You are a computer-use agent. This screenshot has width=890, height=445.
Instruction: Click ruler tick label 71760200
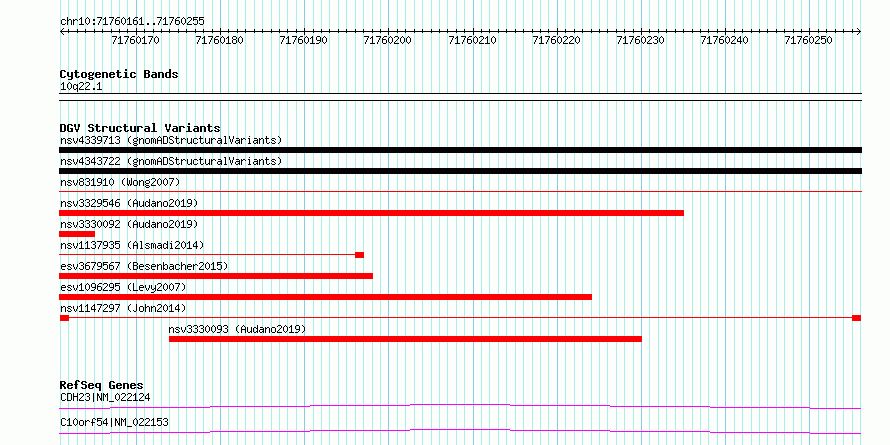point(388,40)
